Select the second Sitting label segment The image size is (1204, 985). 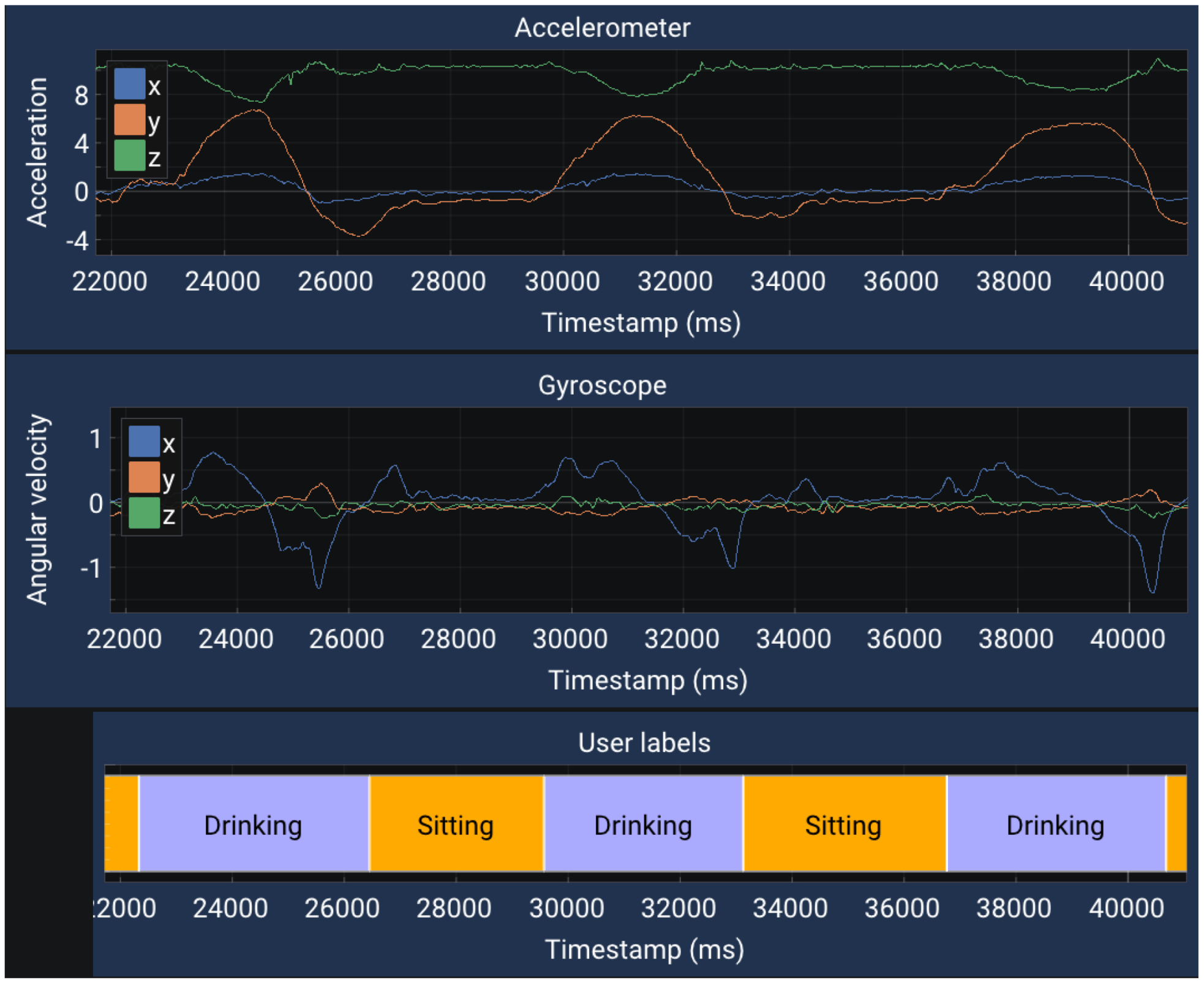click(x=844, y=825)
